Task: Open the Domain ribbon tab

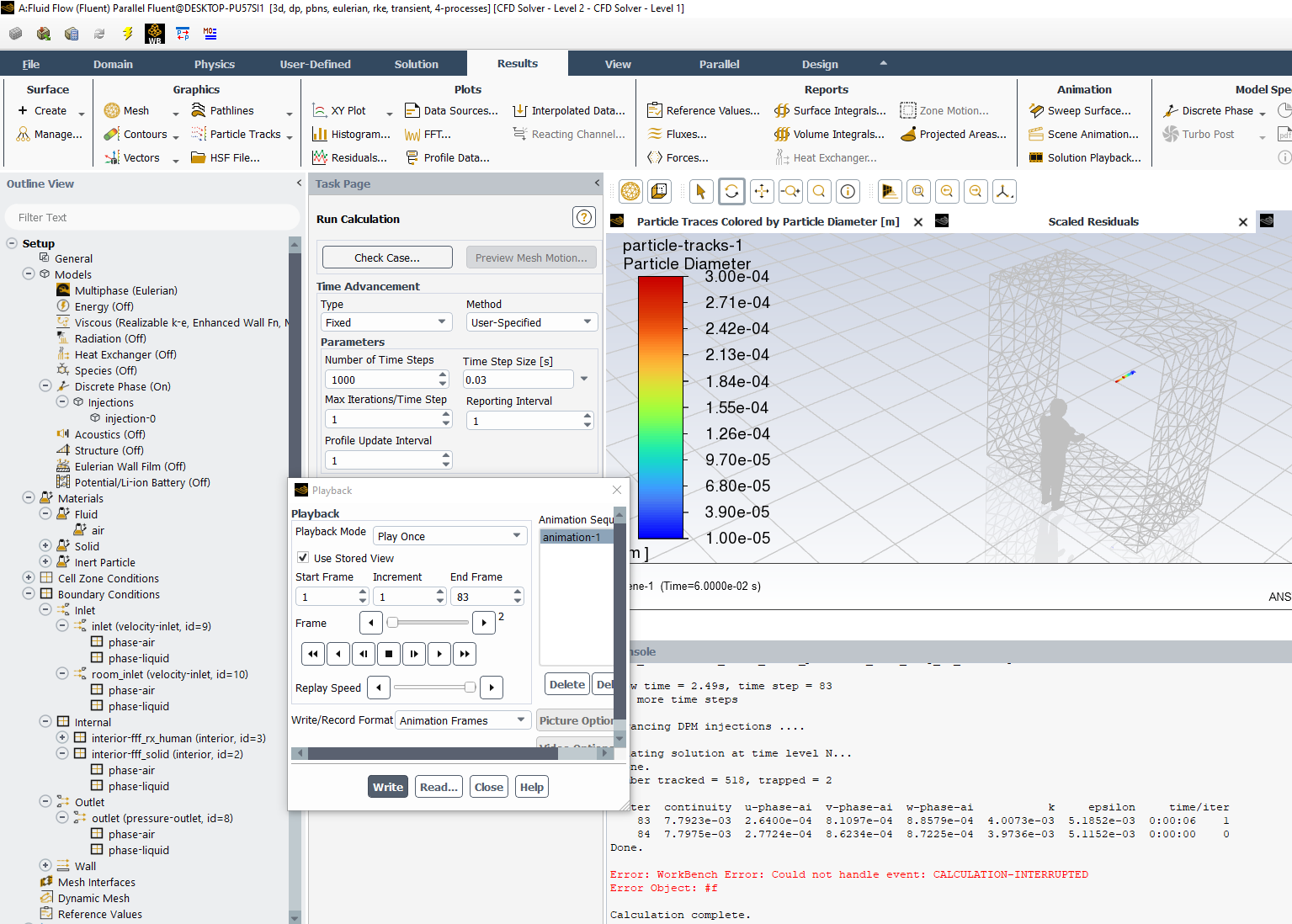Action: point(113,64)
